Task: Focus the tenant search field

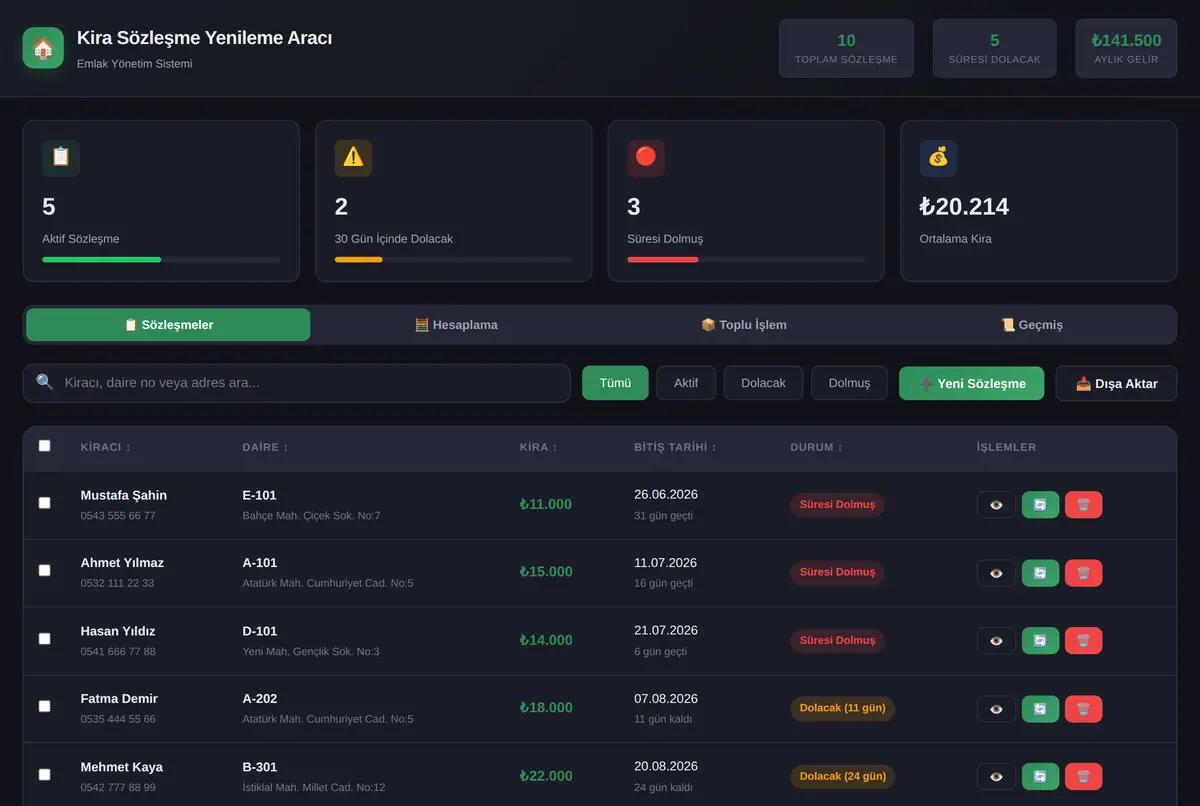Action: (297, 383)
